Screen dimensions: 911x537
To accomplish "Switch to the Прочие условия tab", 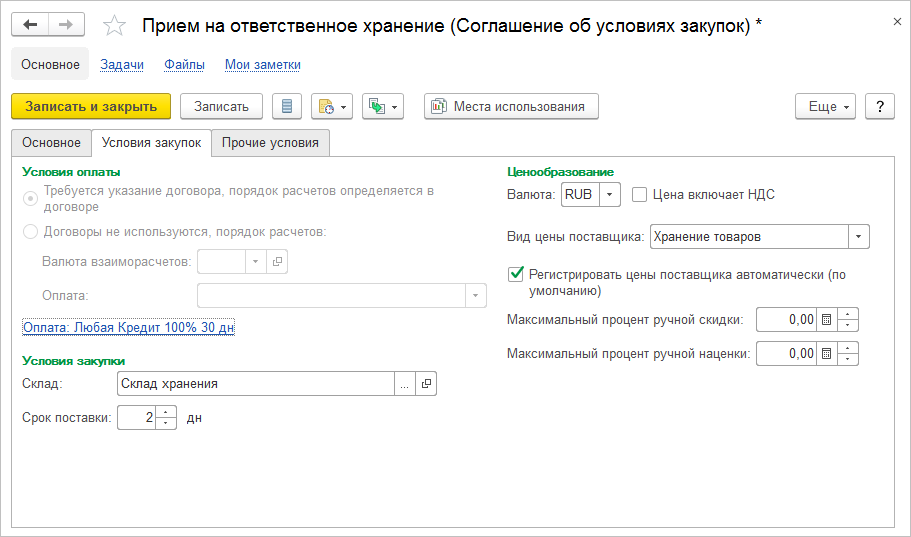I will pyautogui.click(x=270, y=143).
